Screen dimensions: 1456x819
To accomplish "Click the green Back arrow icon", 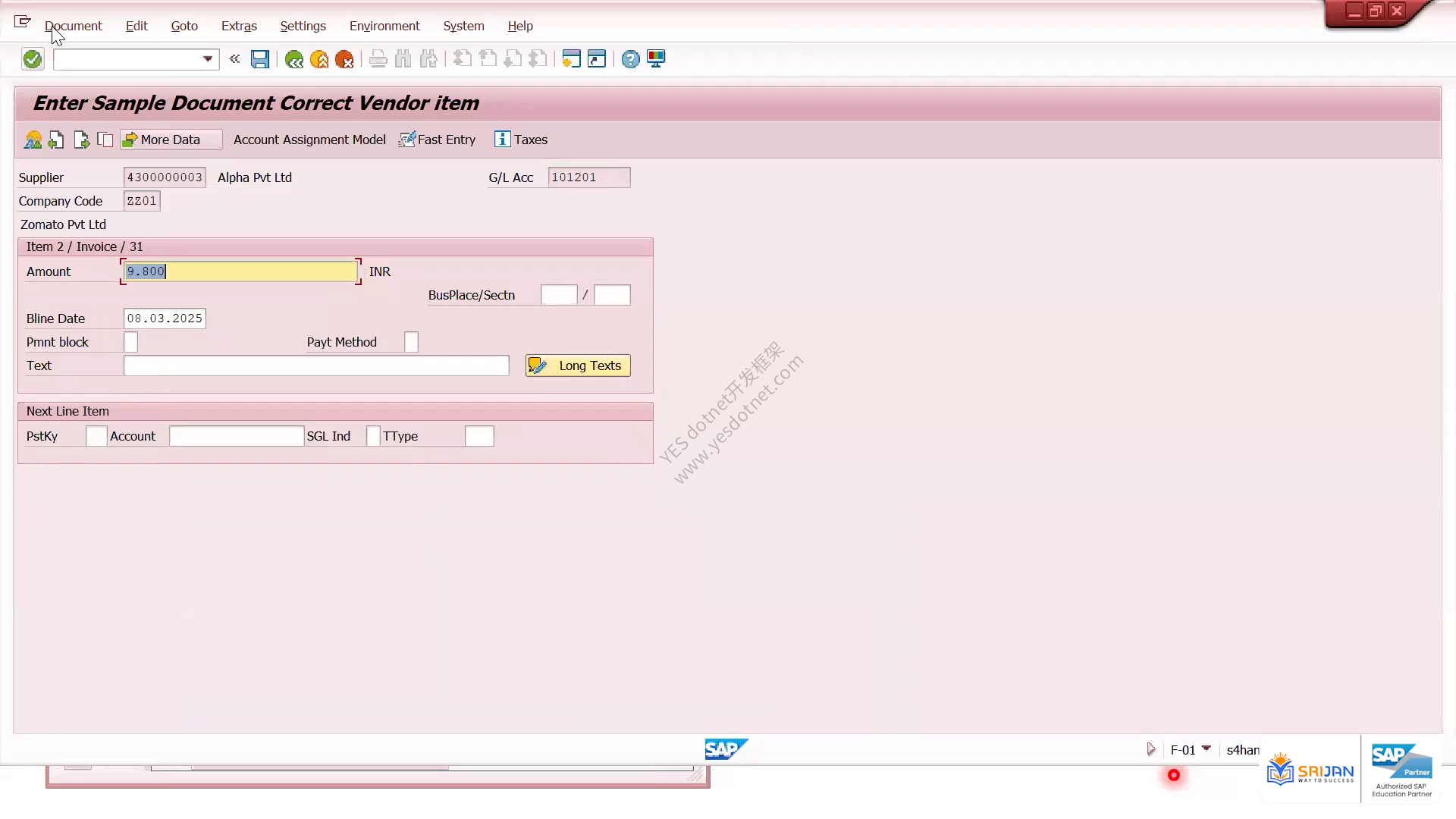I will coord(293,59).
